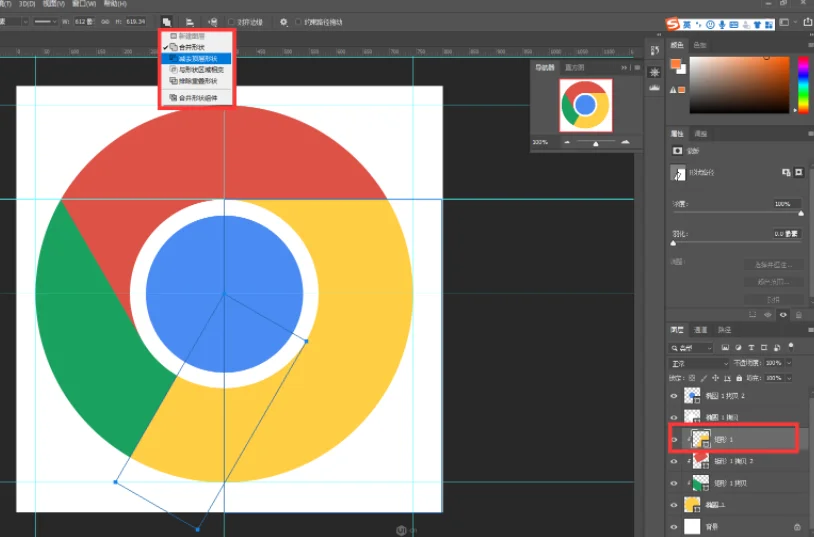This screenshot has width=814, height=537.
Task: Open the Path Arrangement icon
Action: pos(213,22)
